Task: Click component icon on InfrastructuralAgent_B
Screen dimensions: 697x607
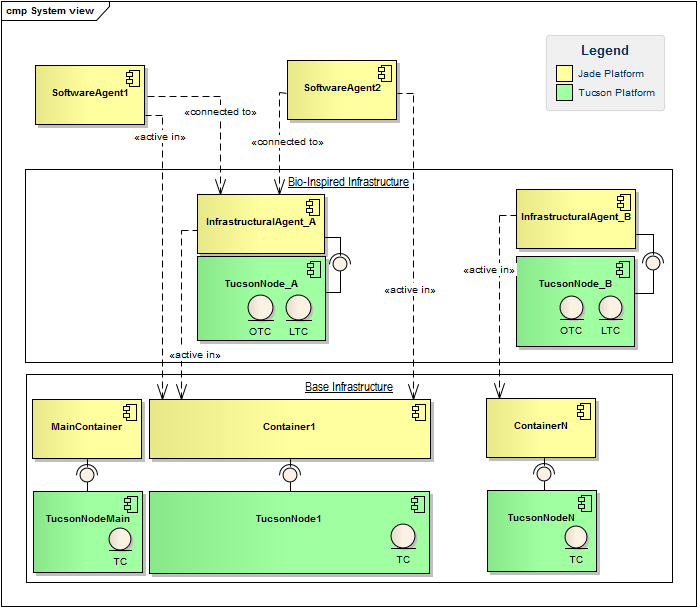Action: (624, 203)
